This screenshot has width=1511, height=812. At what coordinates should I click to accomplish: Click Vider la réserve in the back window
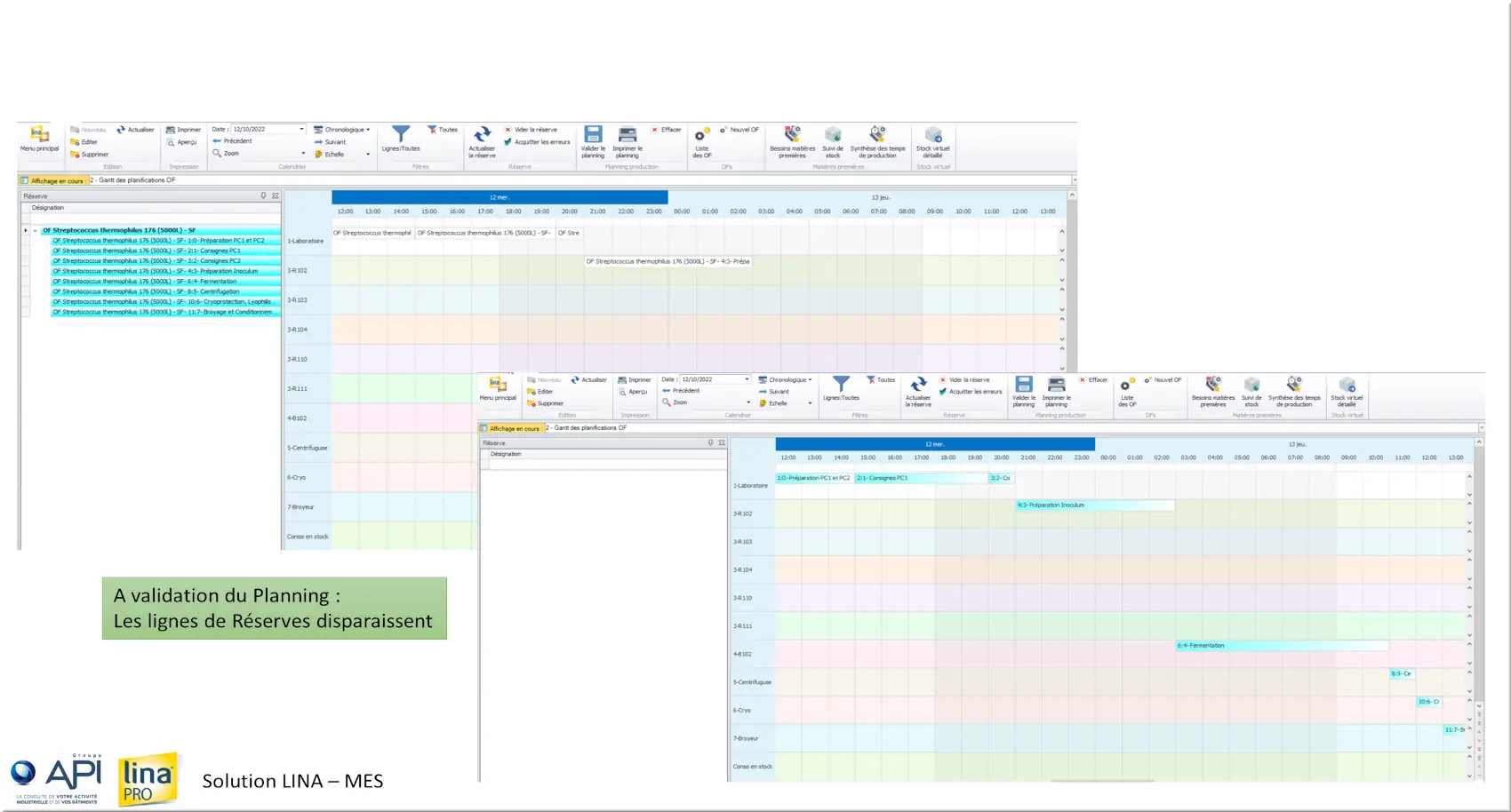click(x=532, y=130)
